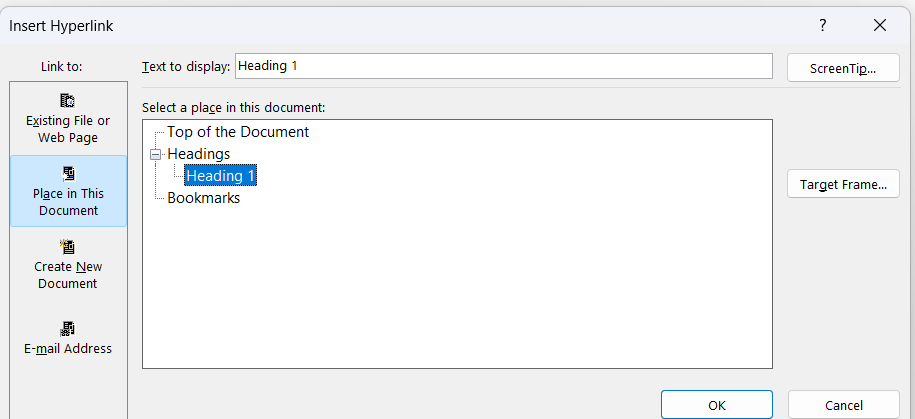Image resolution: width=915 pixels, height=419 pixels.
Task: Click the Text to display label
Action: [x=186, y=67]
